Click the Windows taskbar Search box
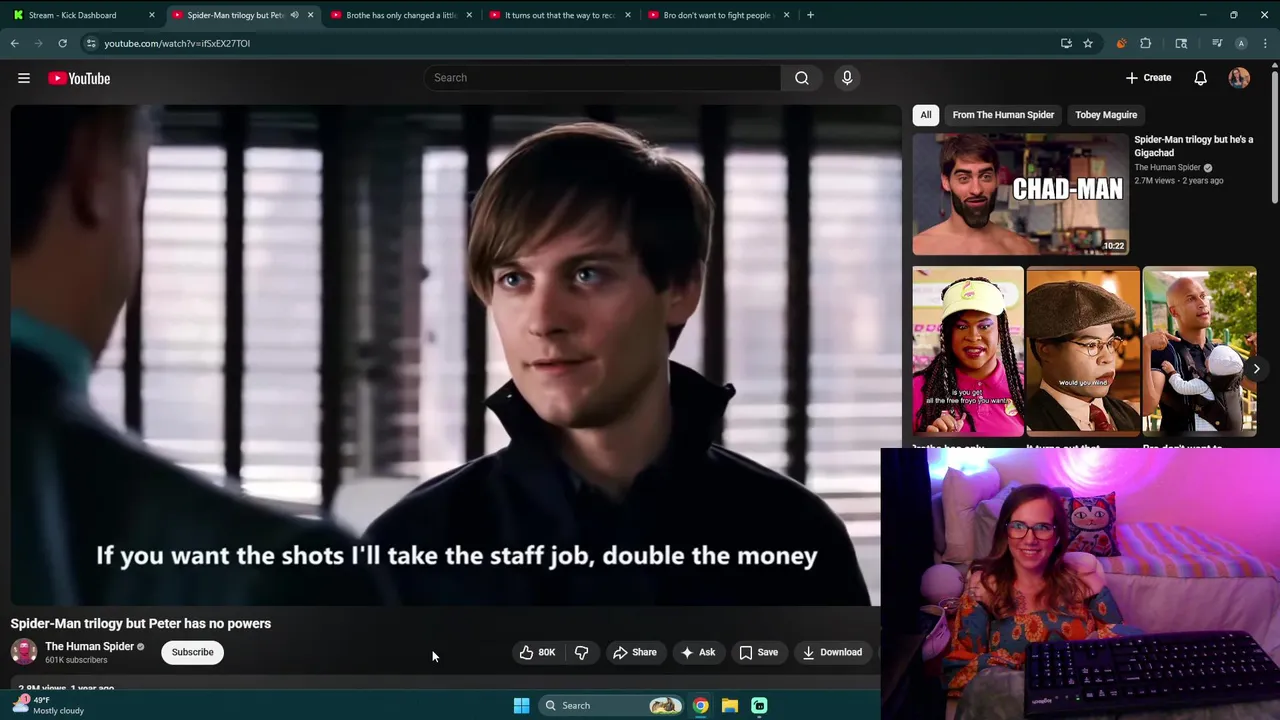Image resolution: width=1280 pixels, height=720 pixels. click(x=611, y=705)
